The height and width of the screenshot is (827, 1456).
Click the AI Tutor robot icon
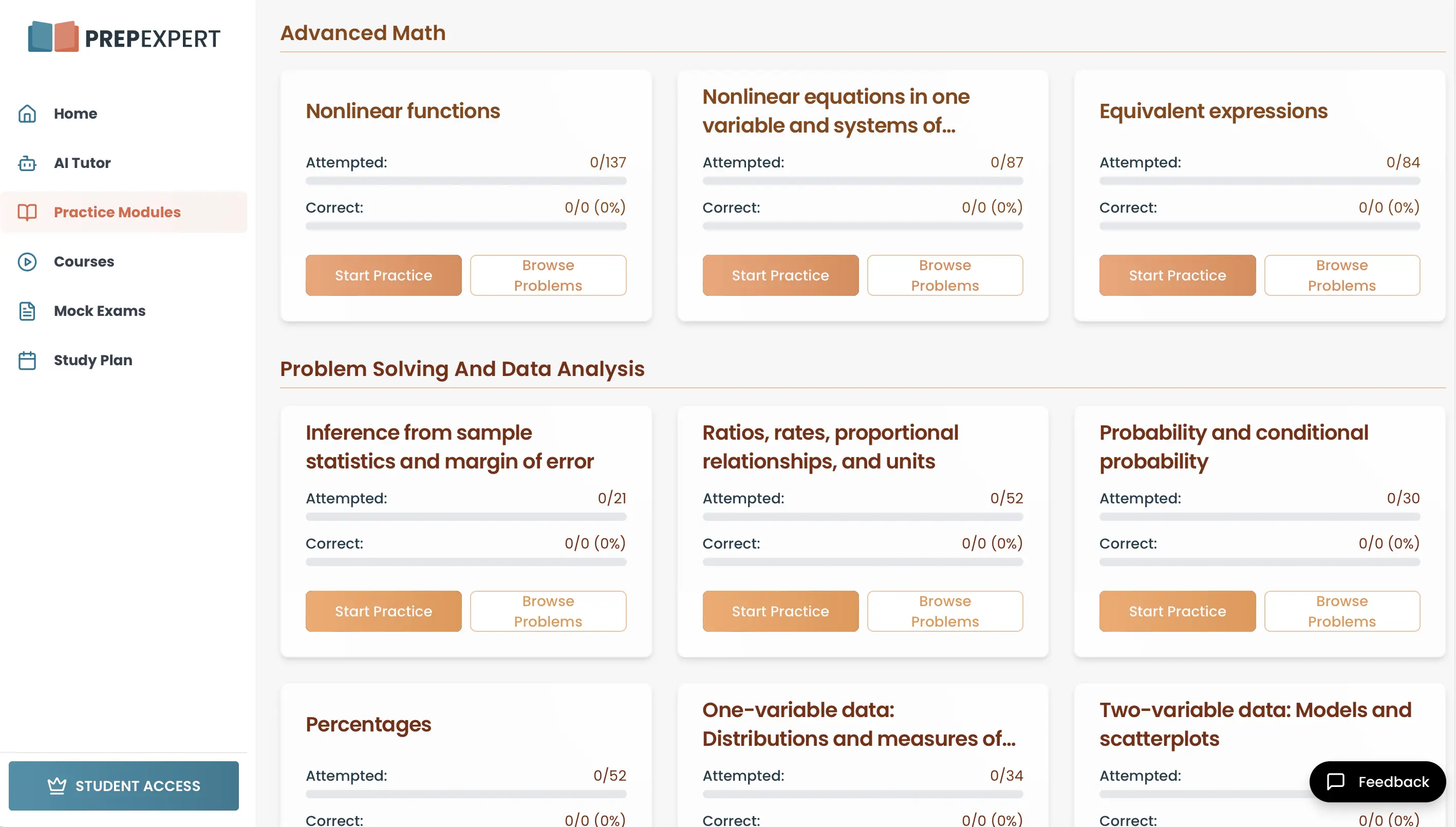(x=27, y=163)
